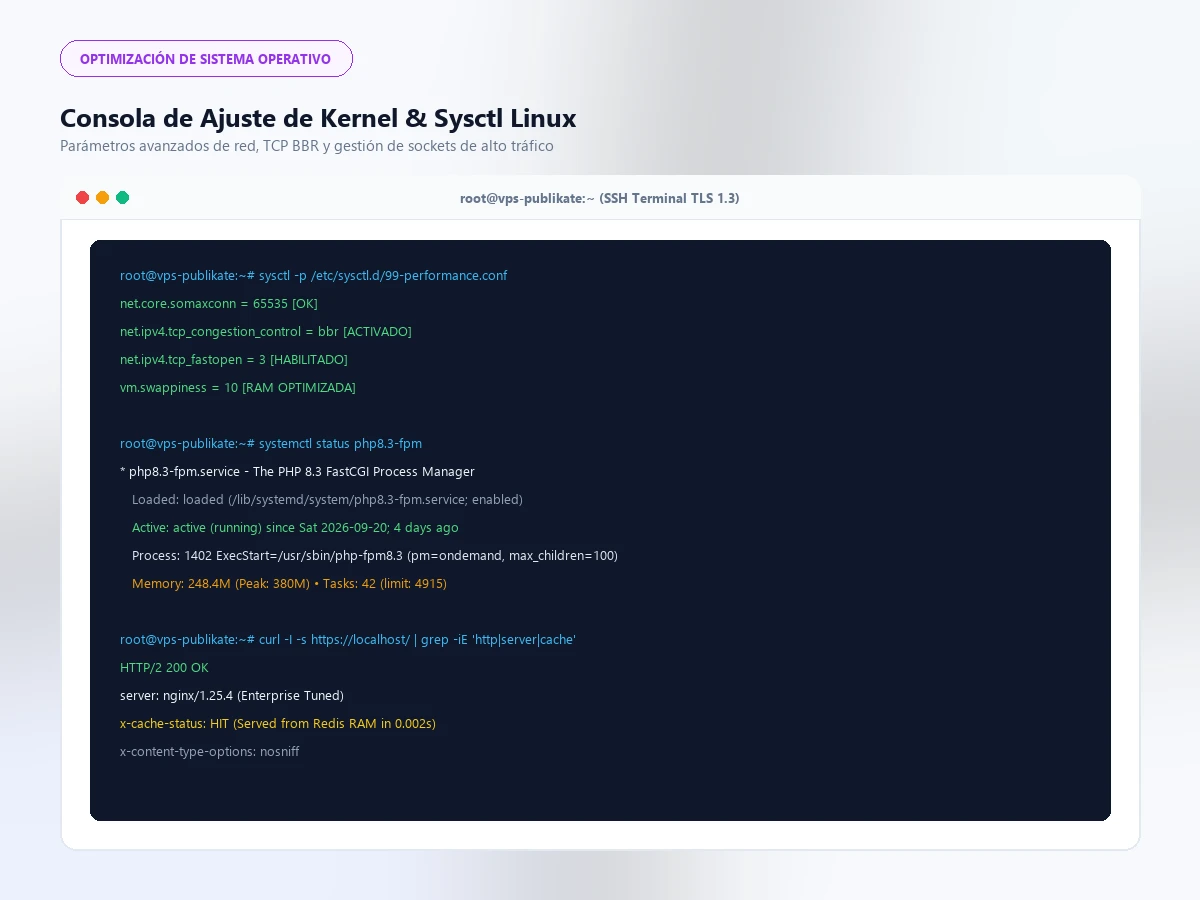Click the 'curl -I -s https://localhost/' command line
Image resolution: width=1200 pixels, height=900 pixels.
(348, 639)
